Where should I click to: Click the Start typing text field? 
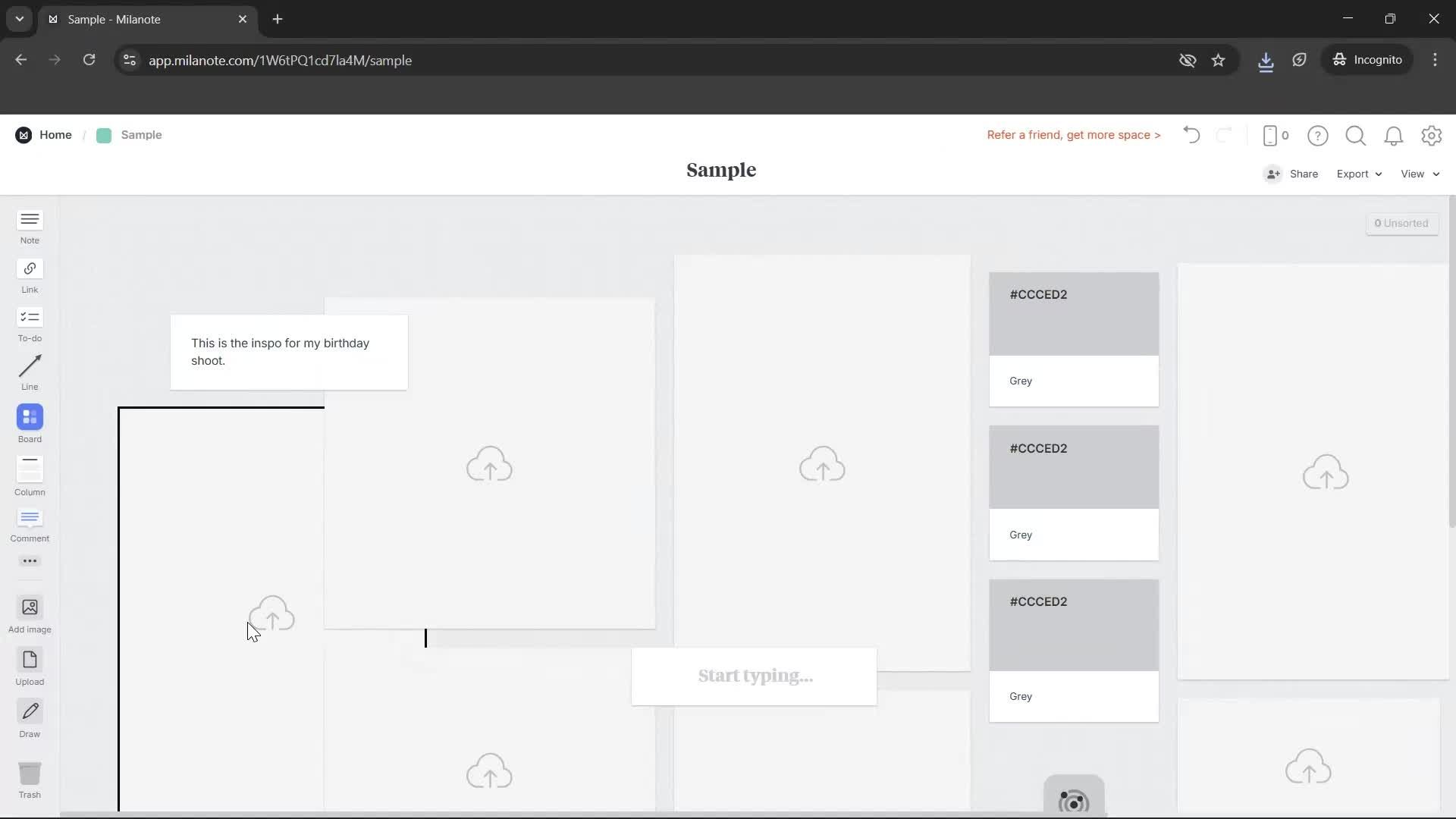coord(754,676)
